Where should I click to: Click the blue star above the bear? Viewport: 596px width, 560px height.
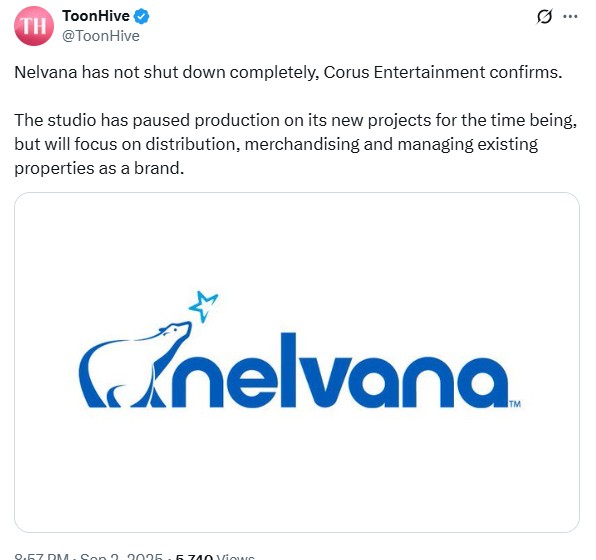click(x=203, y=306)
